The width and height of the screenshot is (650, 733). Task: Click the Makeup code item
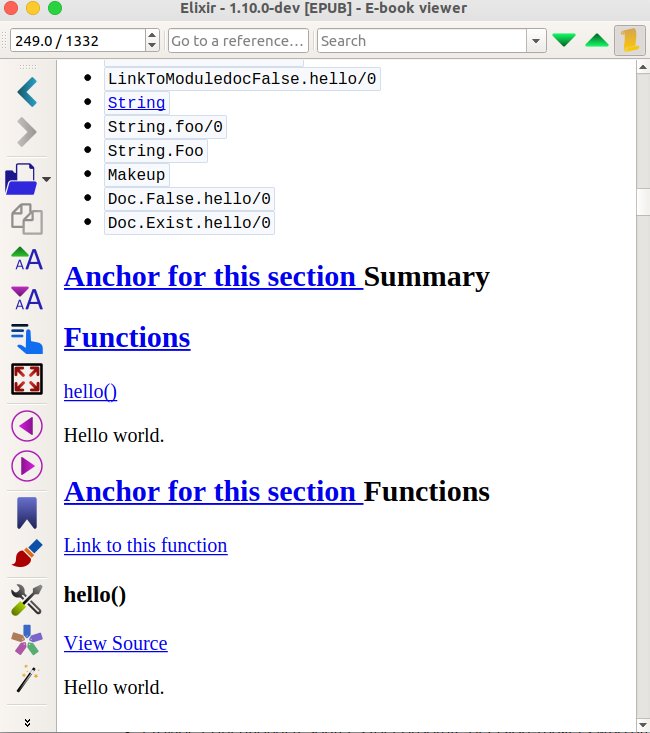coord(136,175)
